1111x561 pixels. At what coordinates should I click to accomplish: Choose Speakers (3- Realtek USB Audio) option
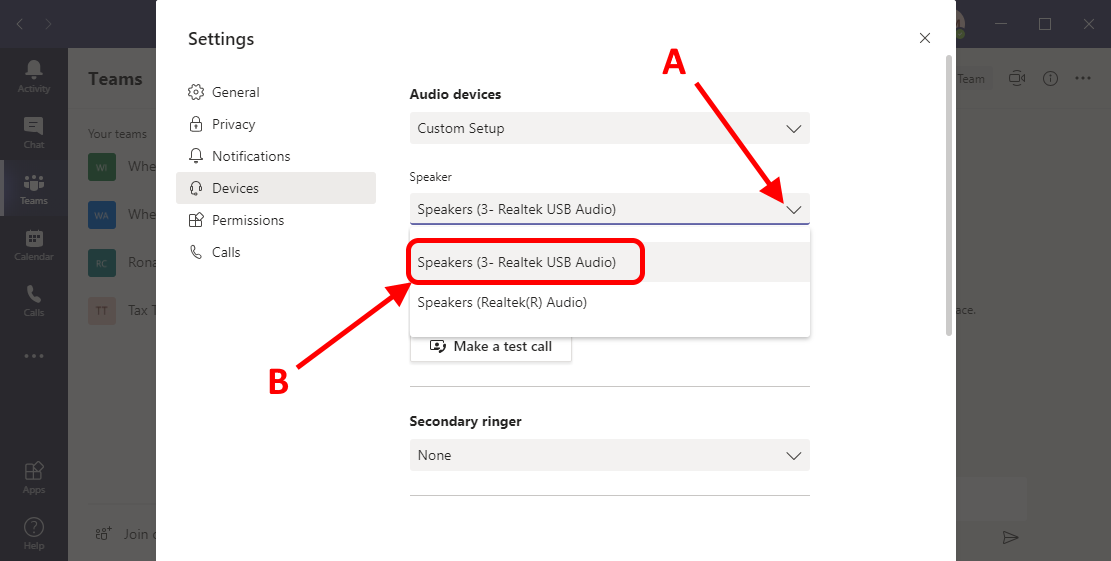click(x=609, y=262)
